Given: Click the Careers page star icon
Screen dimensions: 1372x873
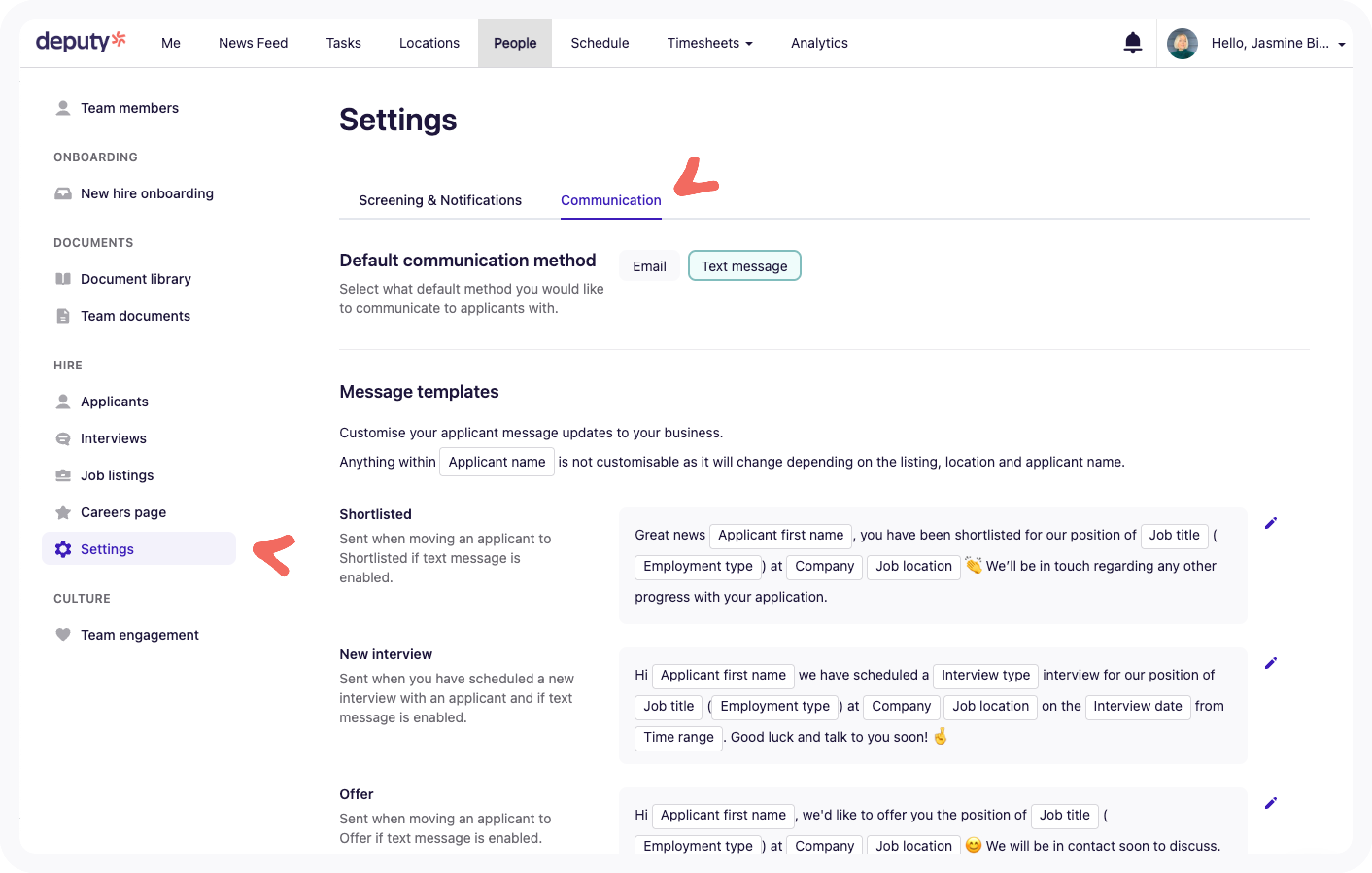Looking at the screenshot, I should pyautogui.click(x=63, y=513).
